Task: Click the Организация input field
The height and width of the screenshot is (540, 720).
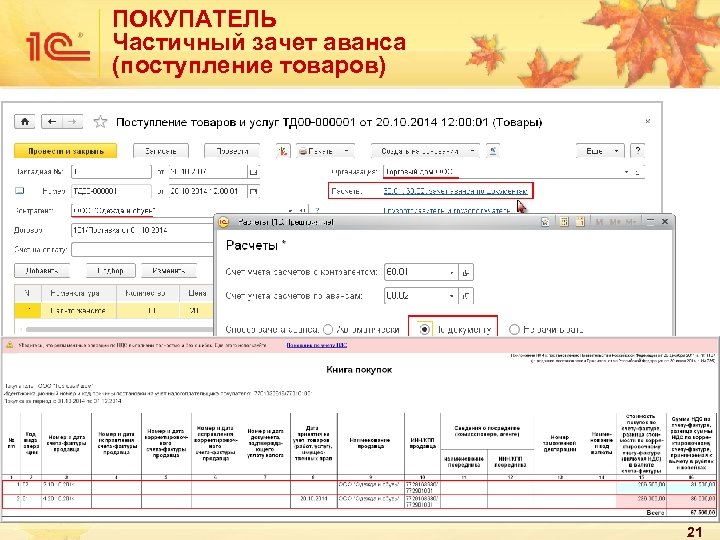Action: 502,172
